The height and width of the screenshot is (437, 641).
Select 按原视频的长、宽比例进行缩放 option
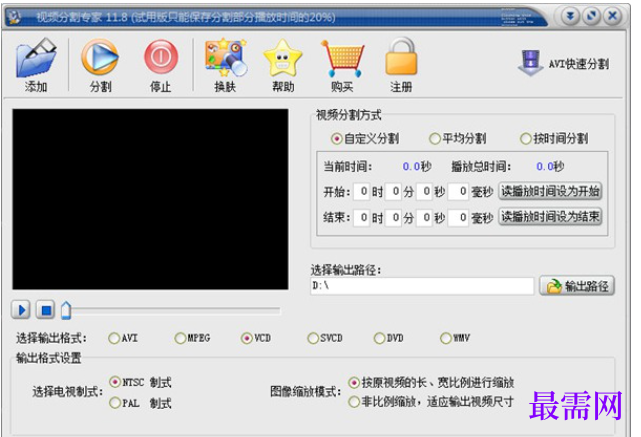pyautogui.click(x=431, y=382)
